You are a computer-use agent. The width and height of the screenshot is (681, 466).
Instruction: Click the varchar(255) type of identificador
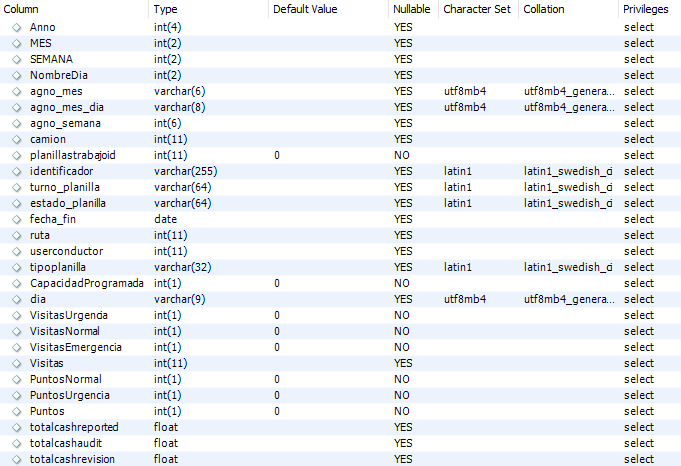click(185, 172)
